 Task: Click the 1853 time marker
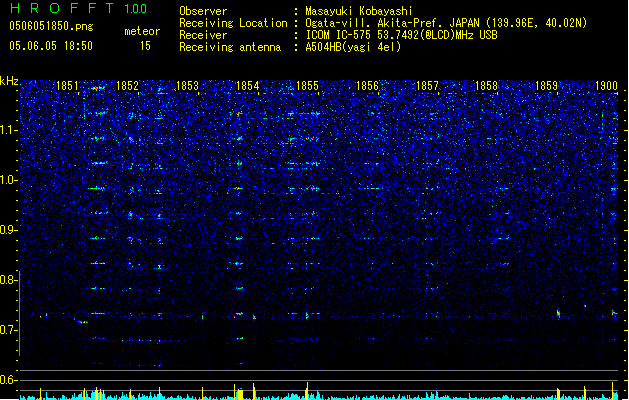pos(187,86)
